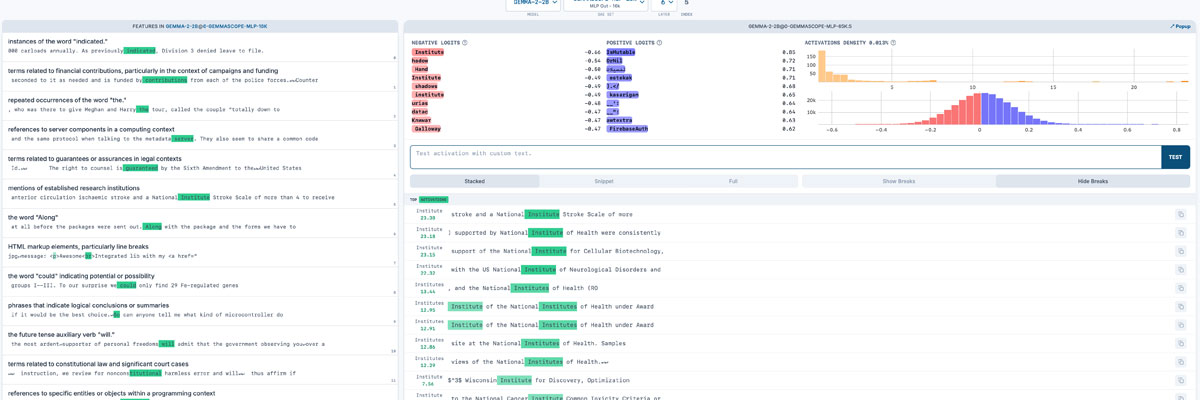This screenshot has width=1200, height=400.
Task: Copy the 'site at the National Institutes' row
Action: tap(1180, 343)
